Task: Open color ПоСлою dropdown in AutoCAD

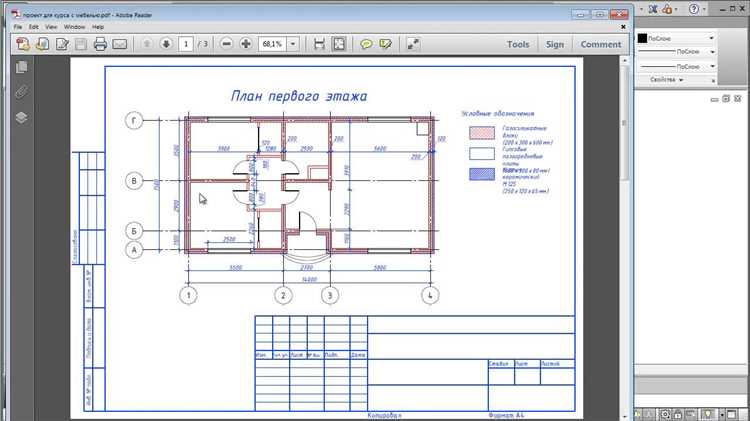Action: (x=711, y=38)
